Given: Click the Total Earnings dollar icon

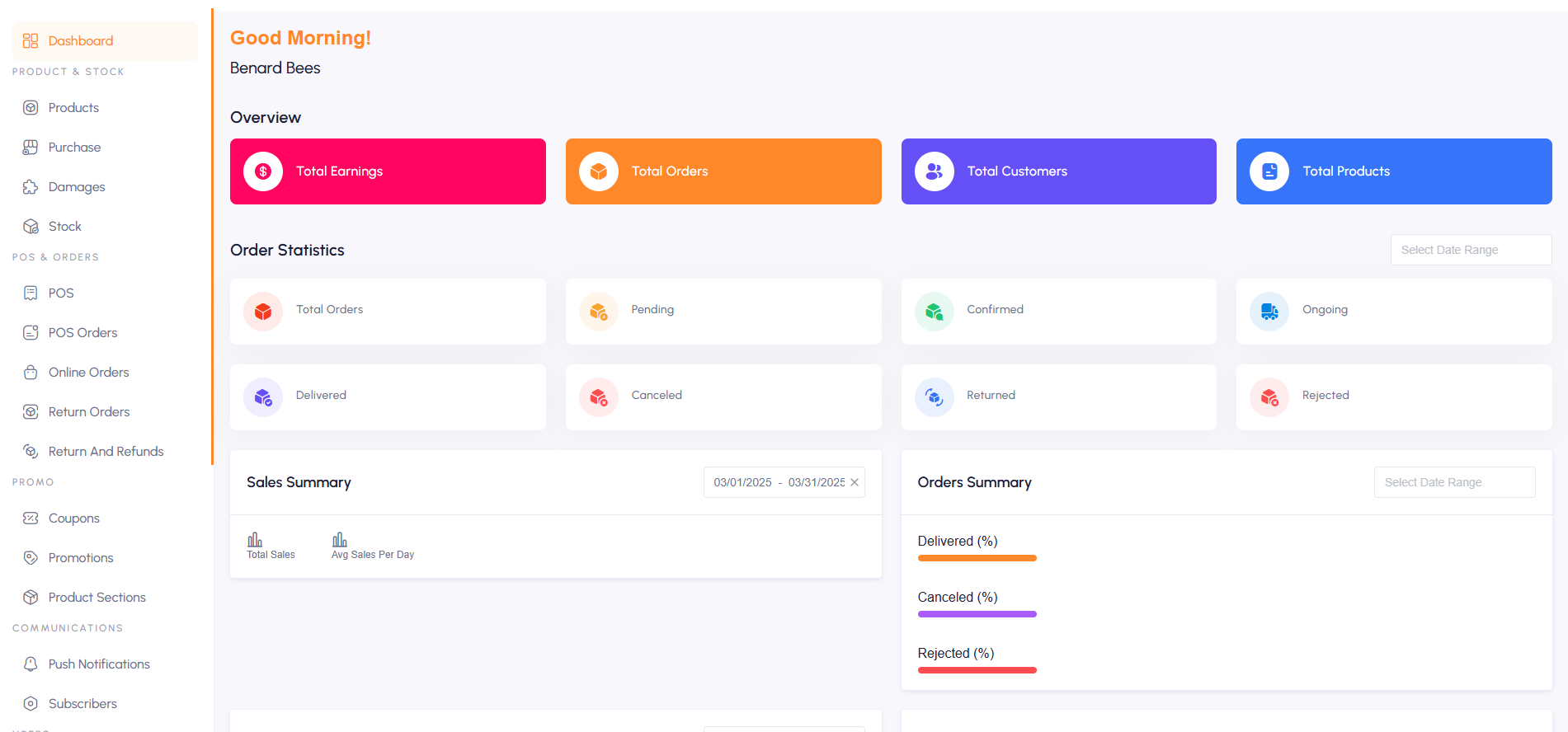Looking at the screenshot, I should (263, 171).
